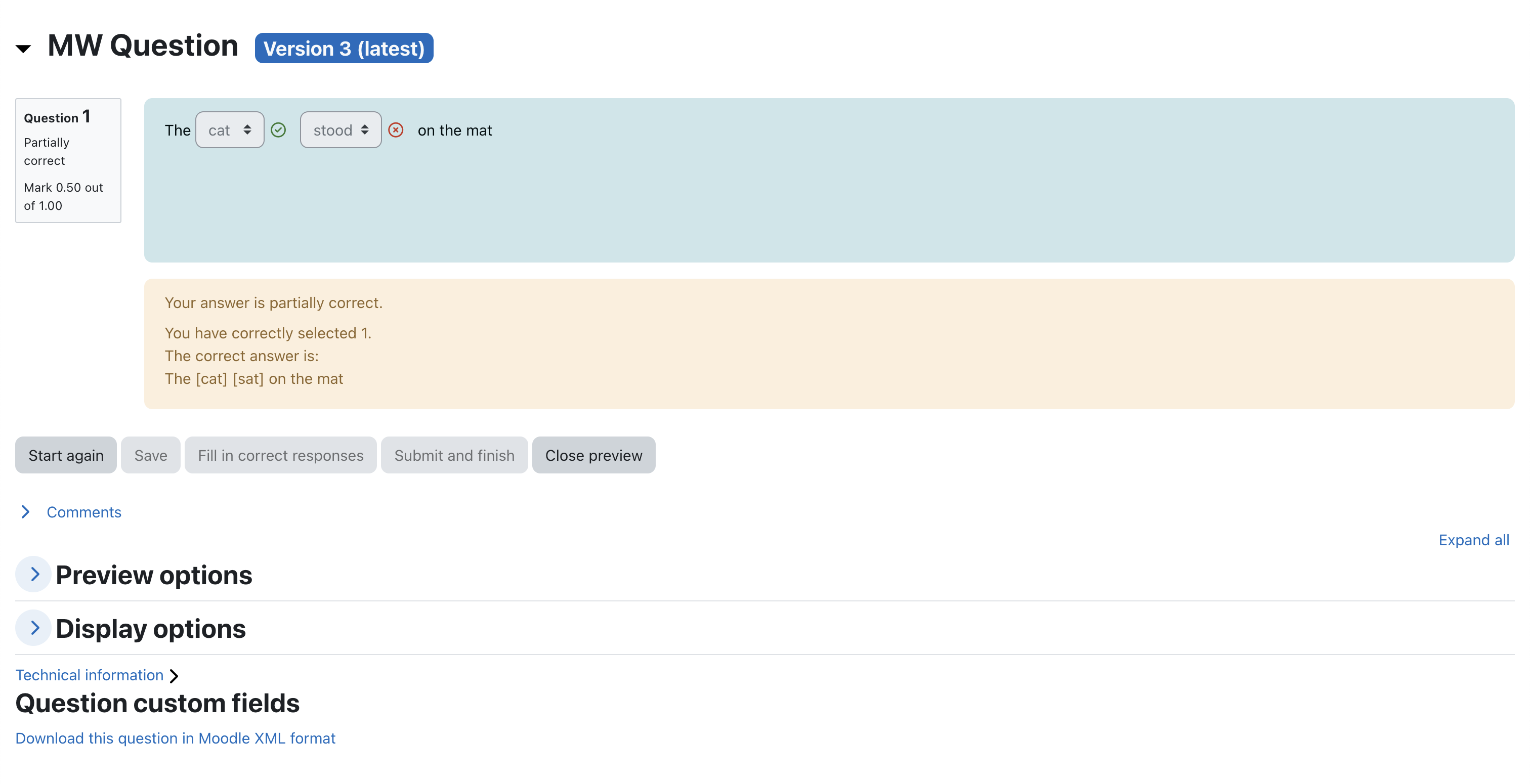The image size is (1530, 784).
Task: Click Submit and finish button
Action: coord(454,456)
